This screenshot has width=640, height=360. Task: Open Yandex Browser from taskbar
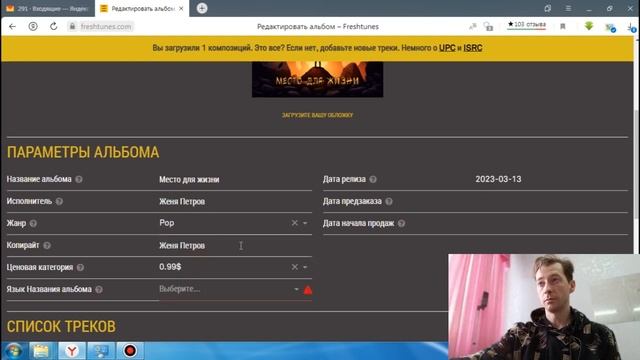[x=72, y=351]
